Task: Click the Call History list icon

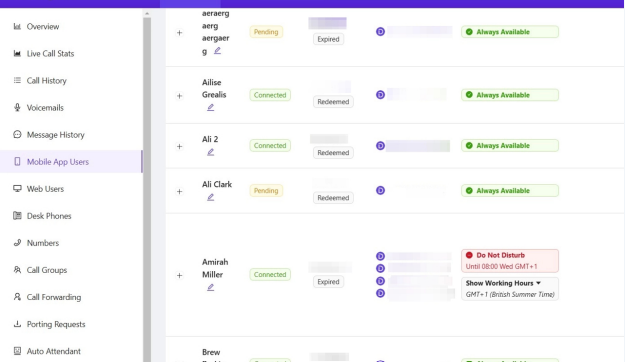Action: (17, 80)
